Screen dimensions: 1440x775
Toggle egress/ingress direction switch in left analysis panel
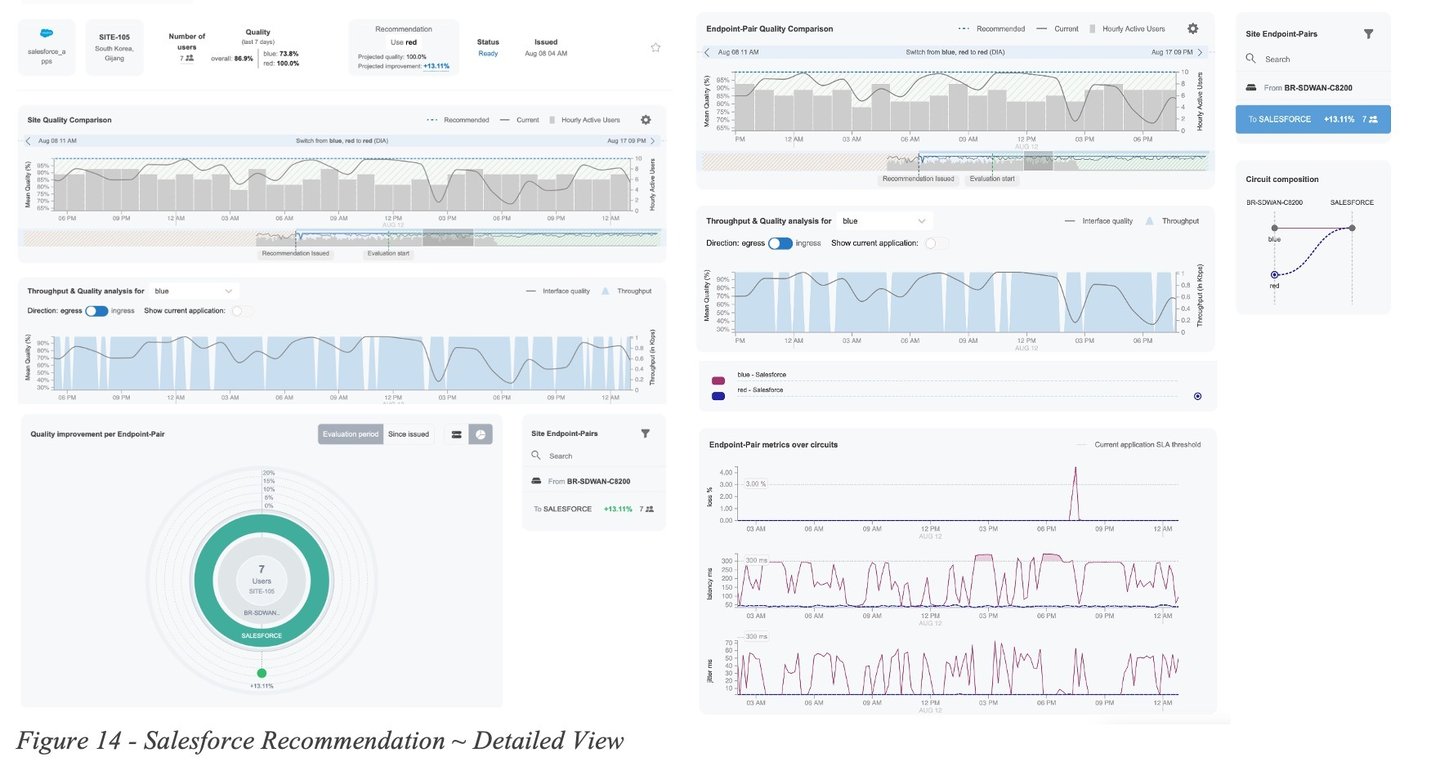click(x=96, y=311)
